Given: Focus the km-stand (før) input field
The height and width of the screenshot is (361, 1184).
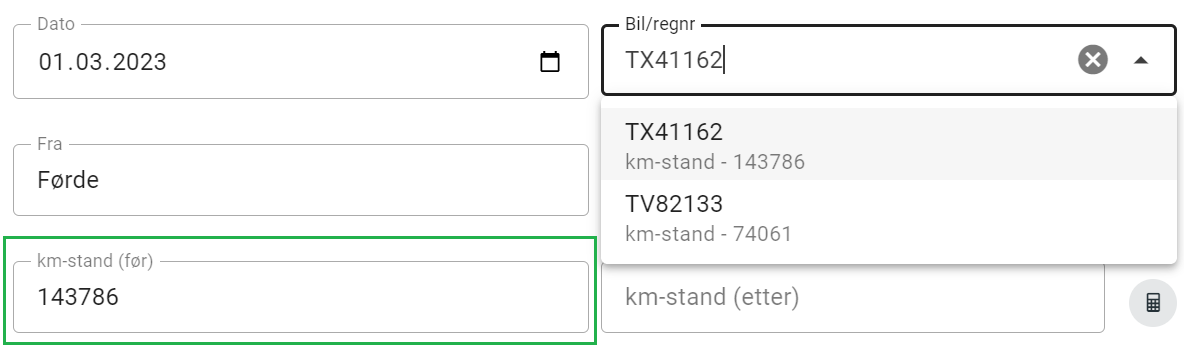Looking at the screenshot, I should 301,297.
